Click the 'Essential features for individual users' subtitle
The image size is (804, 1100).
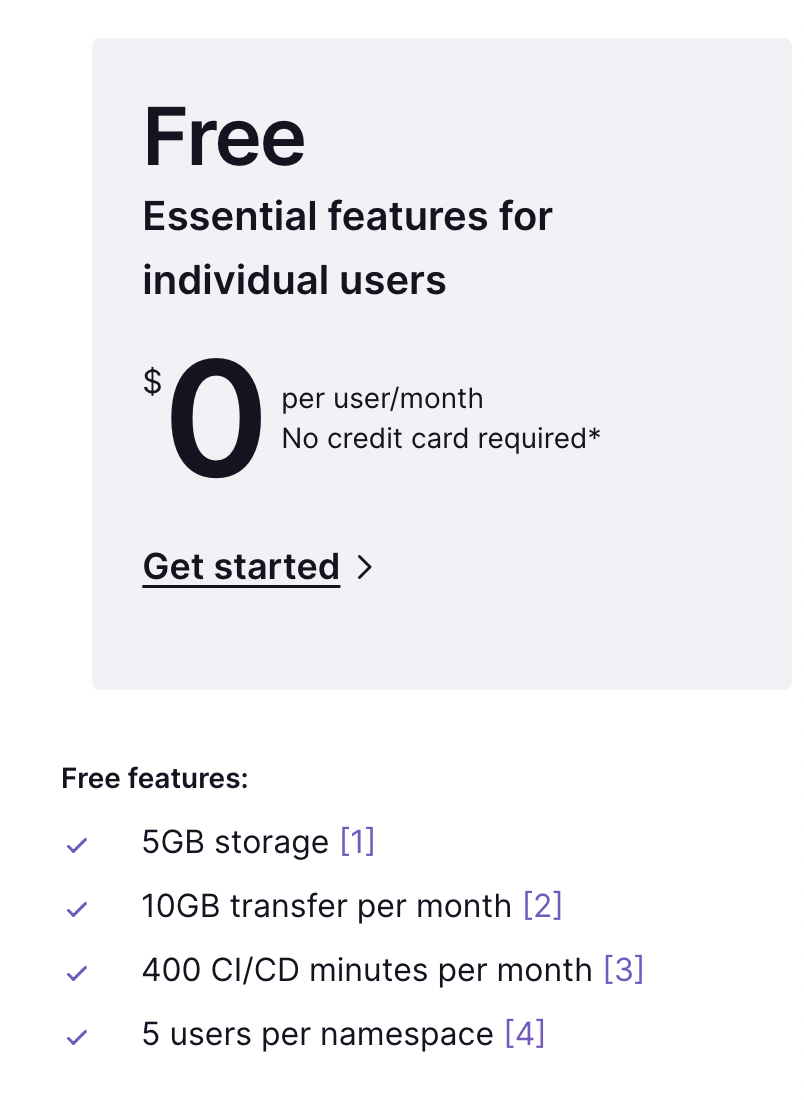347,248
